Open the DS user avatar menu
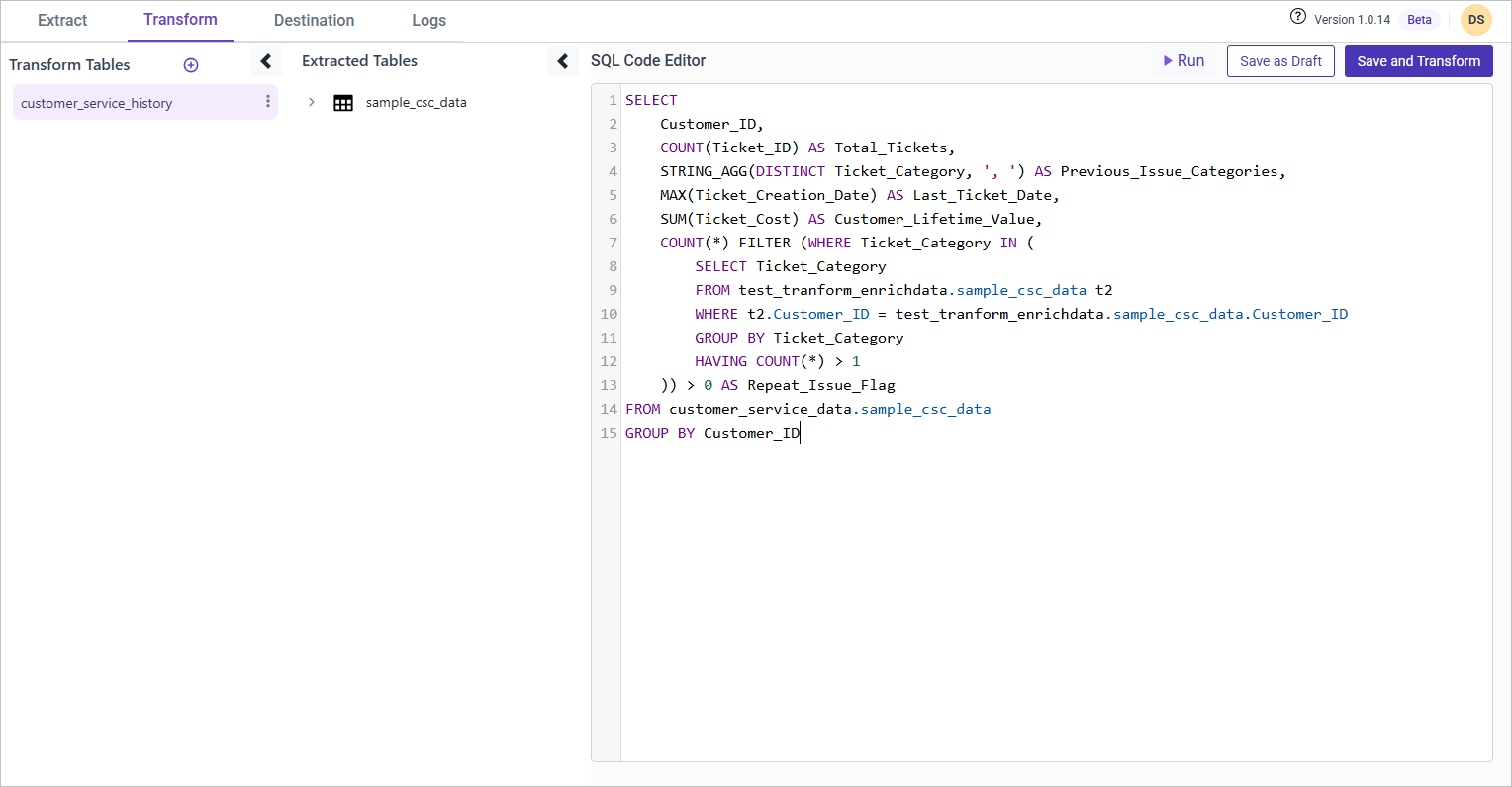The width and height of the screenshot is (1512, 787). 1475,20
